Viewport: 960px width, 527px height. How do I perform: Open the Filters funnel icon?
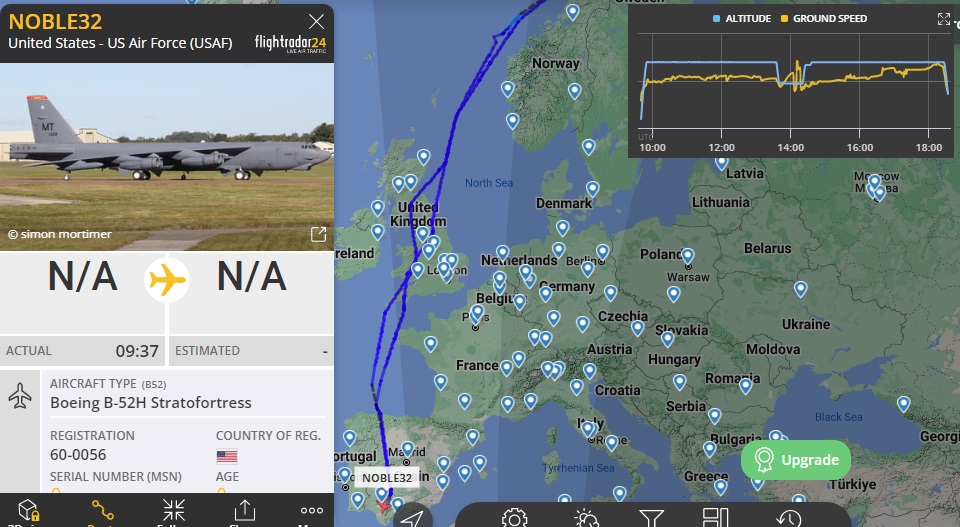pos(651,518)
